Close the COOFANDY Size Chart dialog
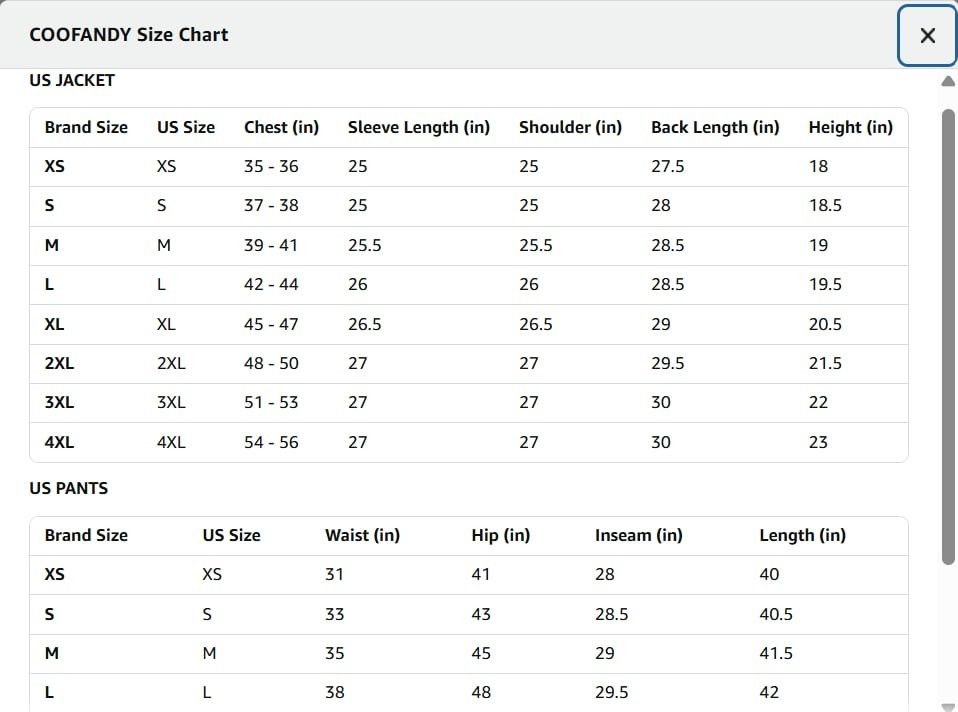958x712 pixels. pos(927,35)
